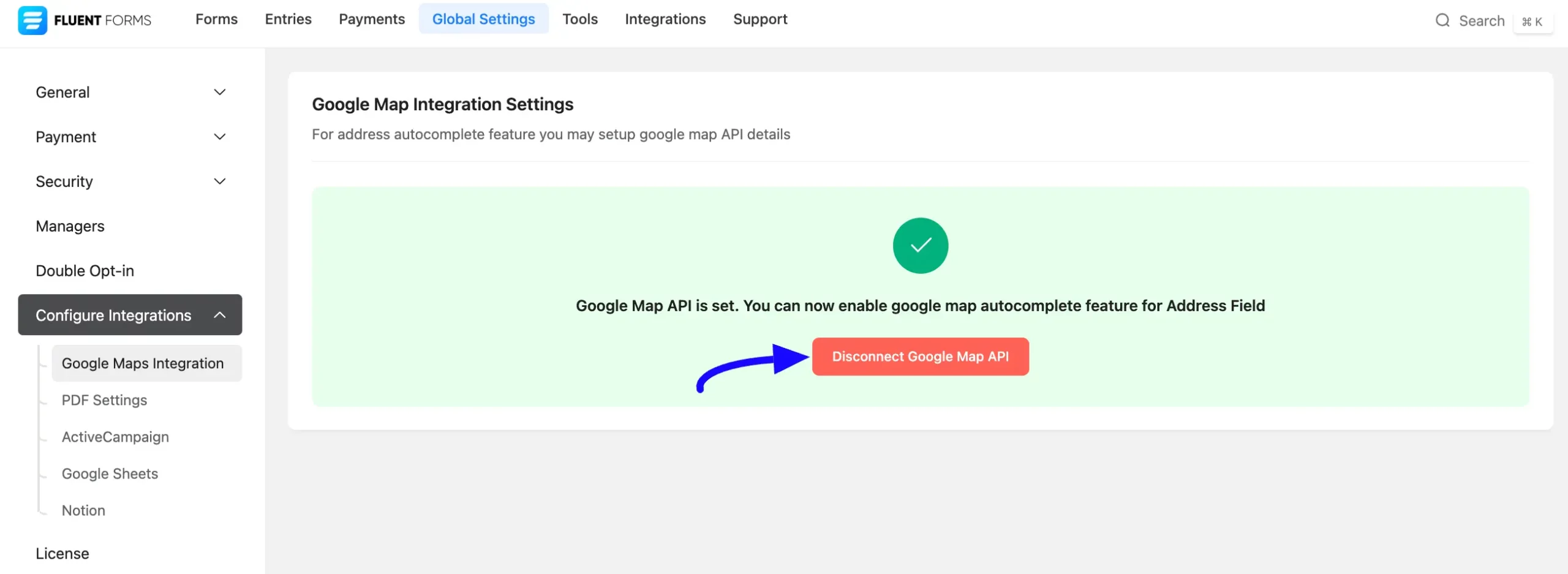Click the green checkmark success icon
Screen dimensions: 1568x574
920,246
